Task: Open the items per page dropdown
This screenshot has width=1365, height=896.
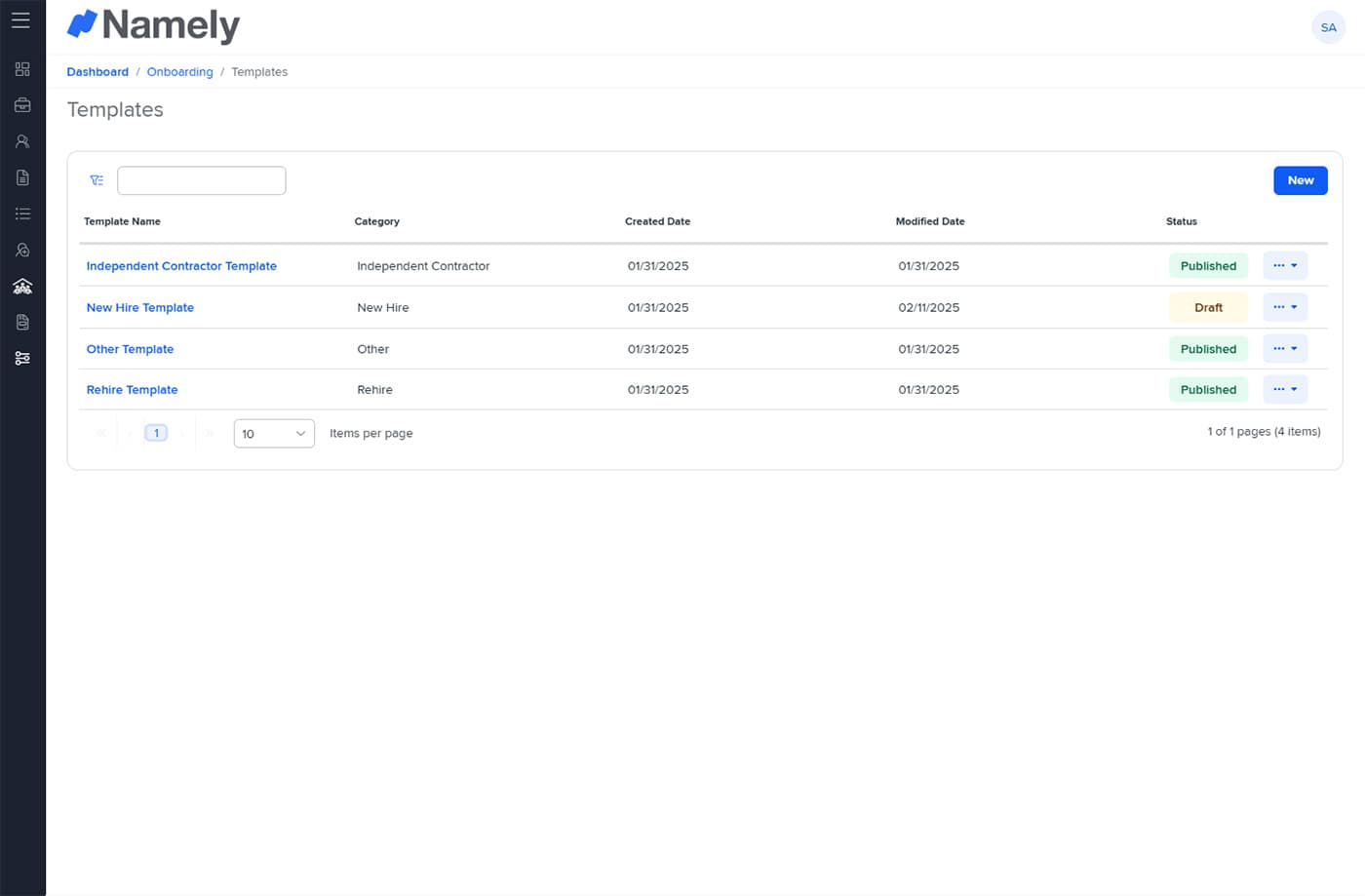Action: pos(274,434)
